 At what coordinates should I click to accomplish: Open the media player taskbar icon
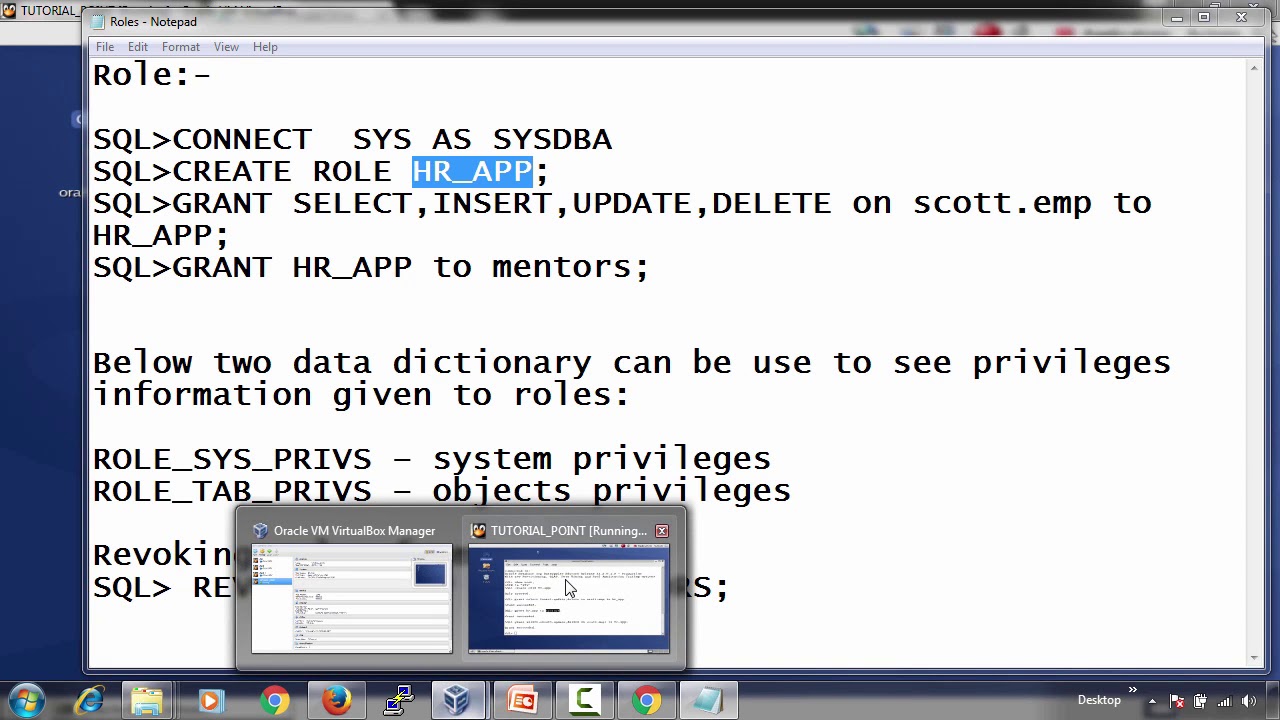210,700
